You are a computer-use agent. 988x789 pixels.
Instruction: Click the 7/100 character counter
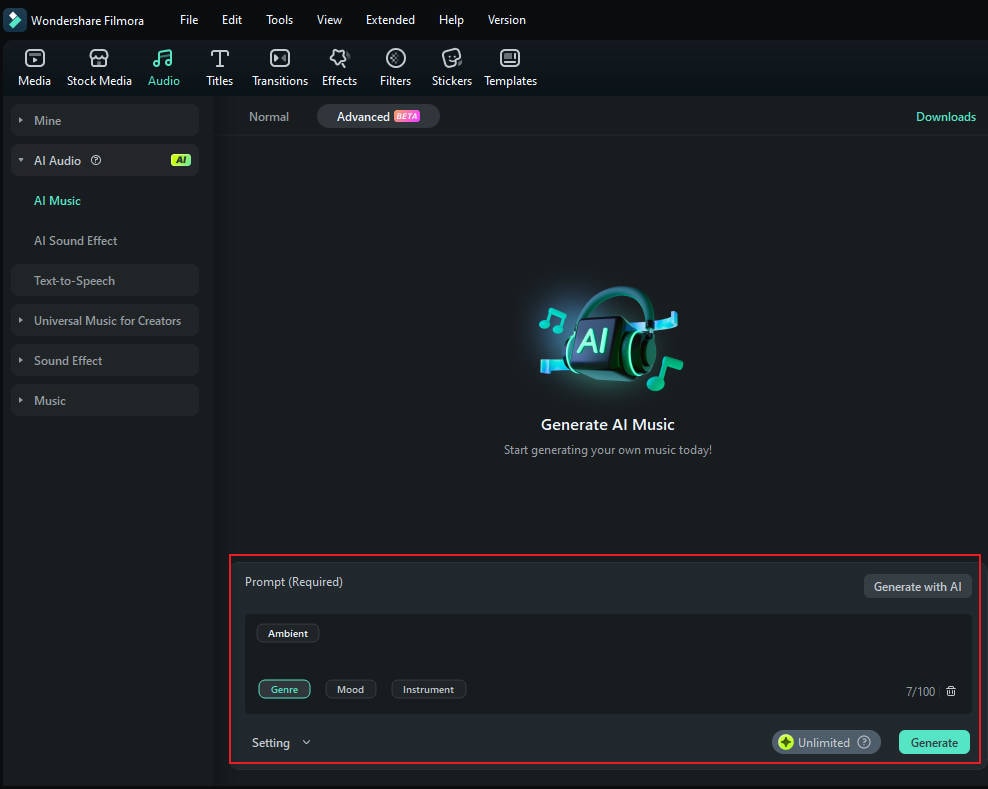coord(920,691)
